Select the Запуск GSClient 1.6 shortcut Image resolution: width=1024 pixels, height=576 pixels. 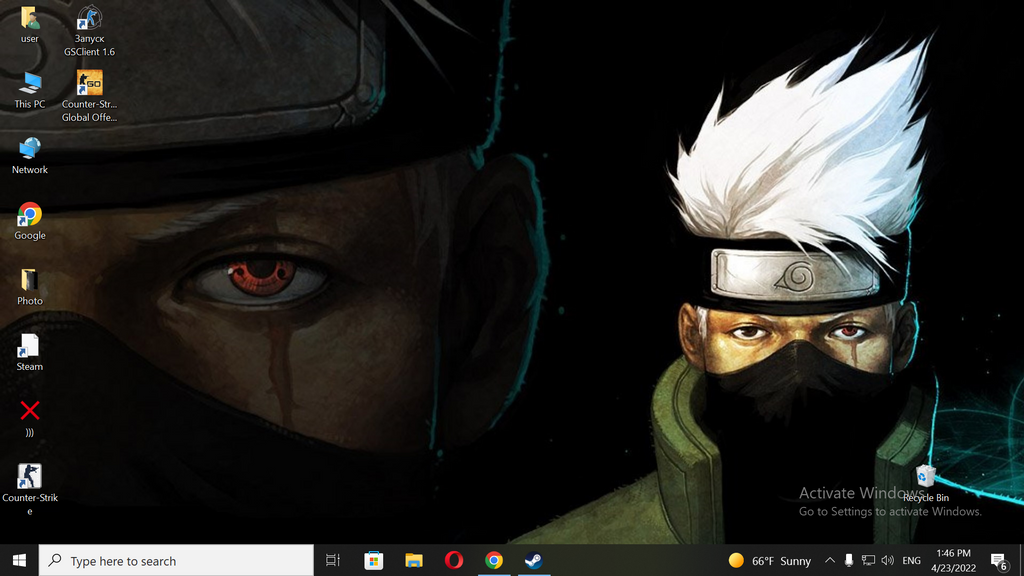click(89, 31)
